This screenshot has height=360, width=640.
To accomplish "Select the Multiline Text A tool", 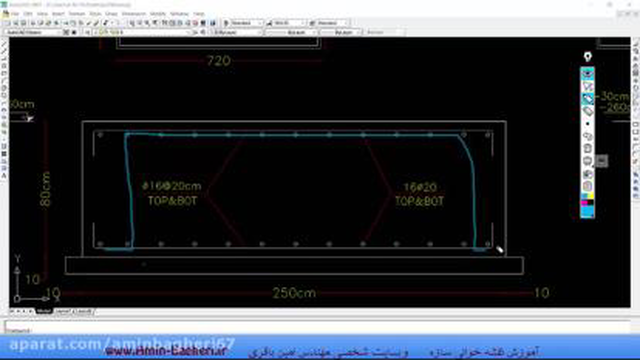I will coord(4,176).
